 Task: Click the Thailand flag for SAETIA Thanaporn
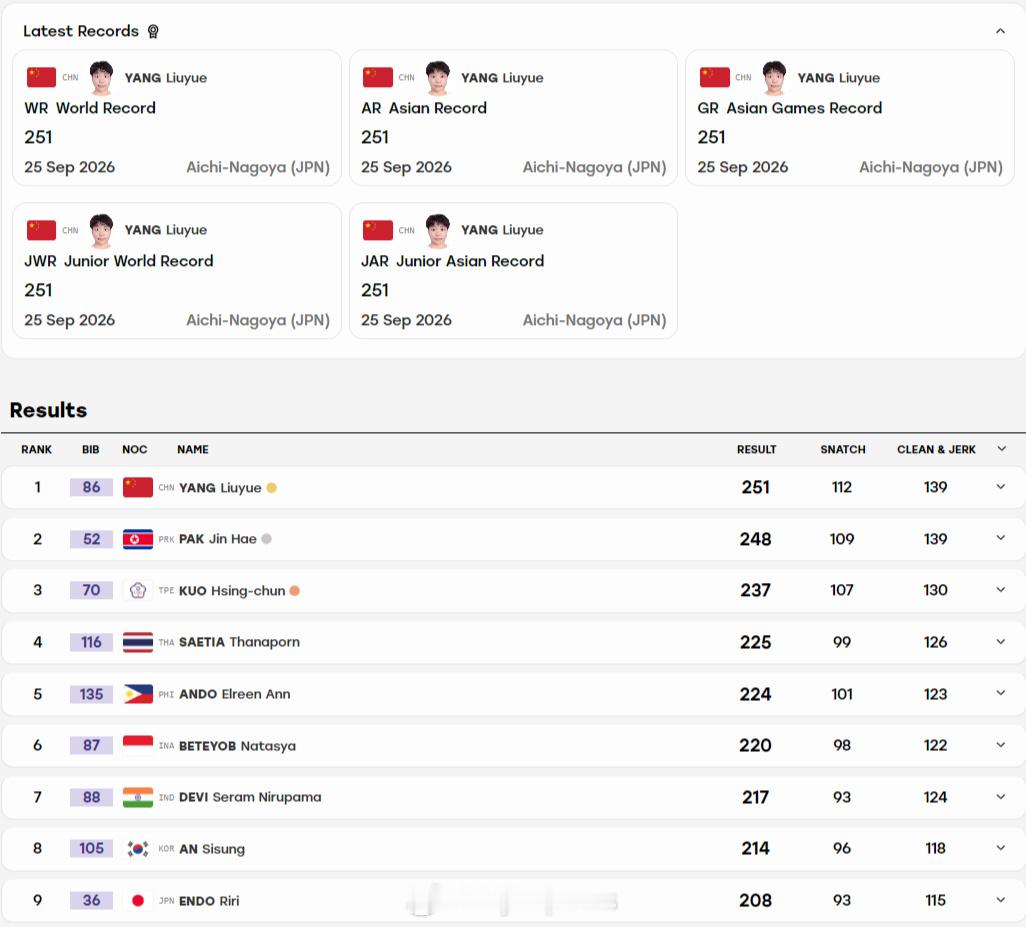click(137, 642)
